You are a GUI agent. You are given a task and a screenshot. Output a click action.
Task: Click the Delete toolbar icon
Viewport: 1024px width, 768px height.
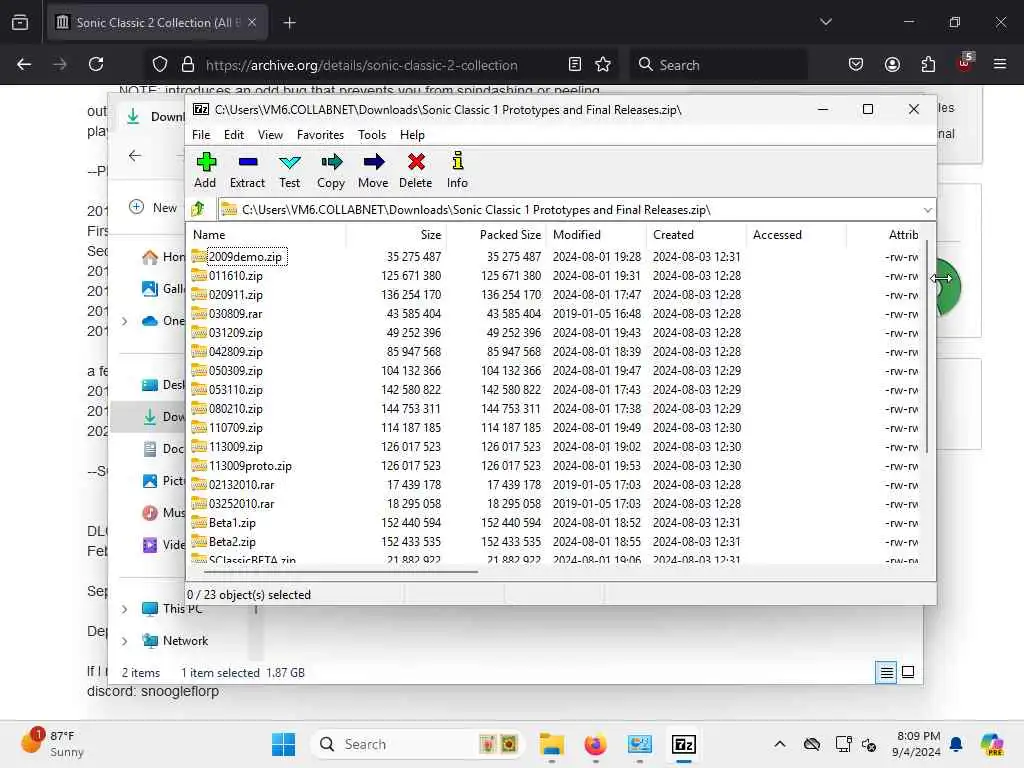[415, 170]
